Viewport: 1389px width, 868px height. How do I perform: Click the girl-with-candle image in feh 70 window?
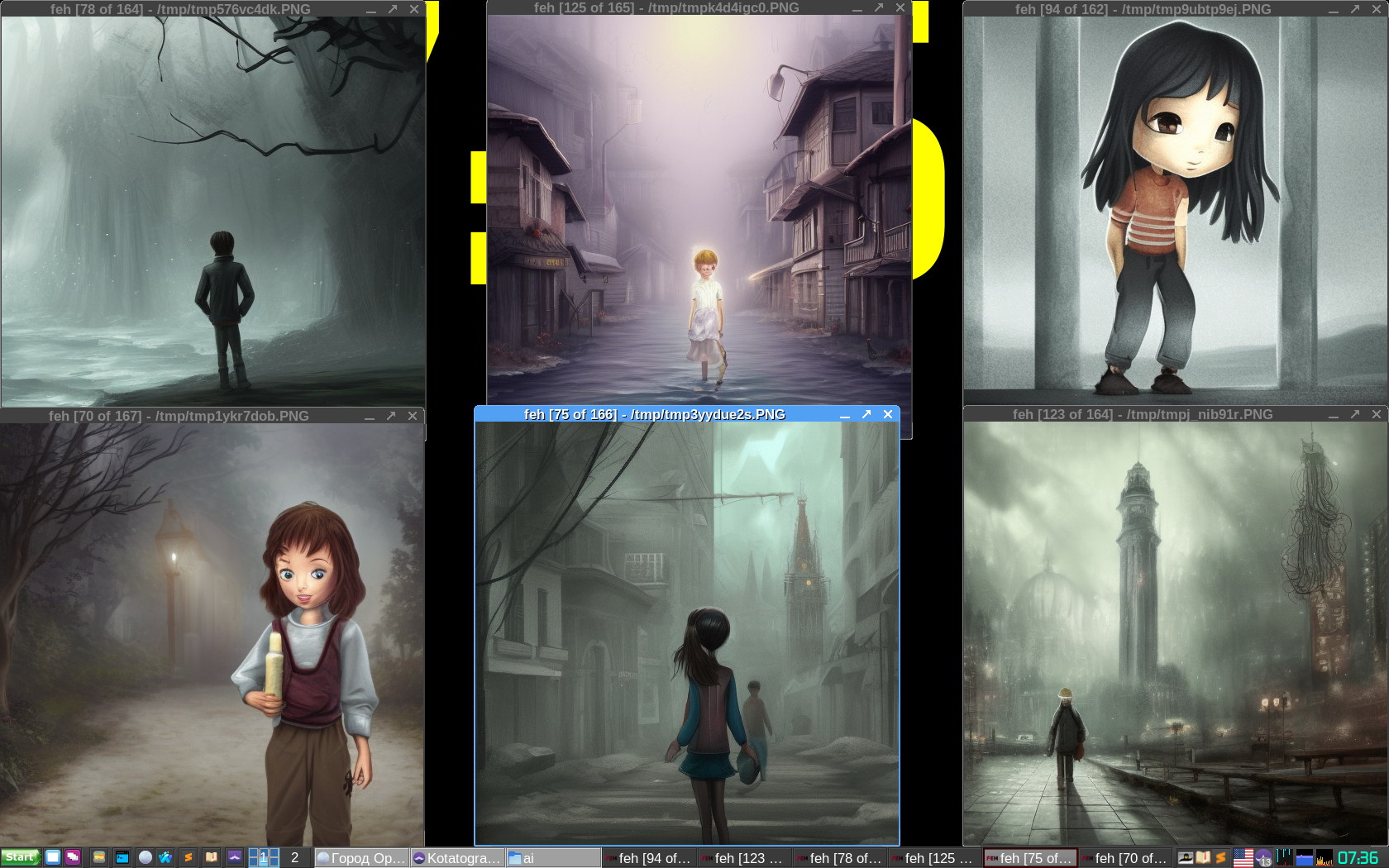212,635
